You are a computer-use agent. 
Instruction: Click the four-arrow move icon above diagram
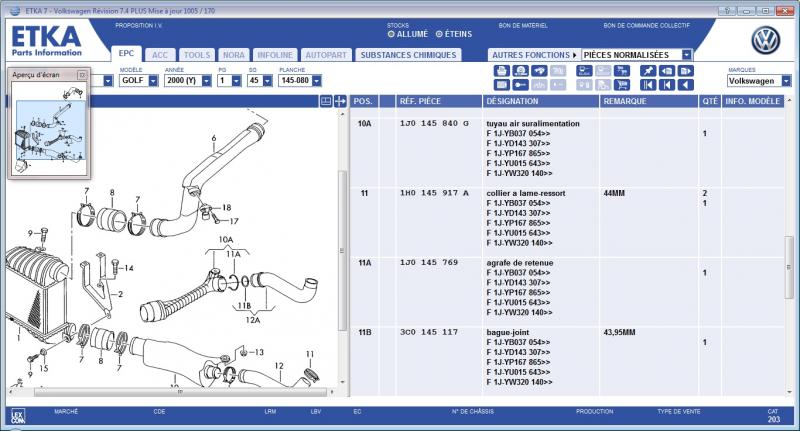pyautogui.click(x=340, y=101)
